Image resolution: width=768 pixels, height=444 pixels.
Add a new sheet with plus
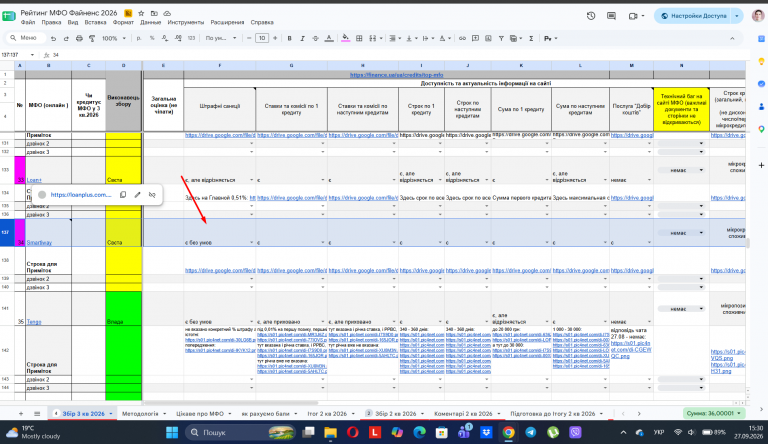(21, 414)
